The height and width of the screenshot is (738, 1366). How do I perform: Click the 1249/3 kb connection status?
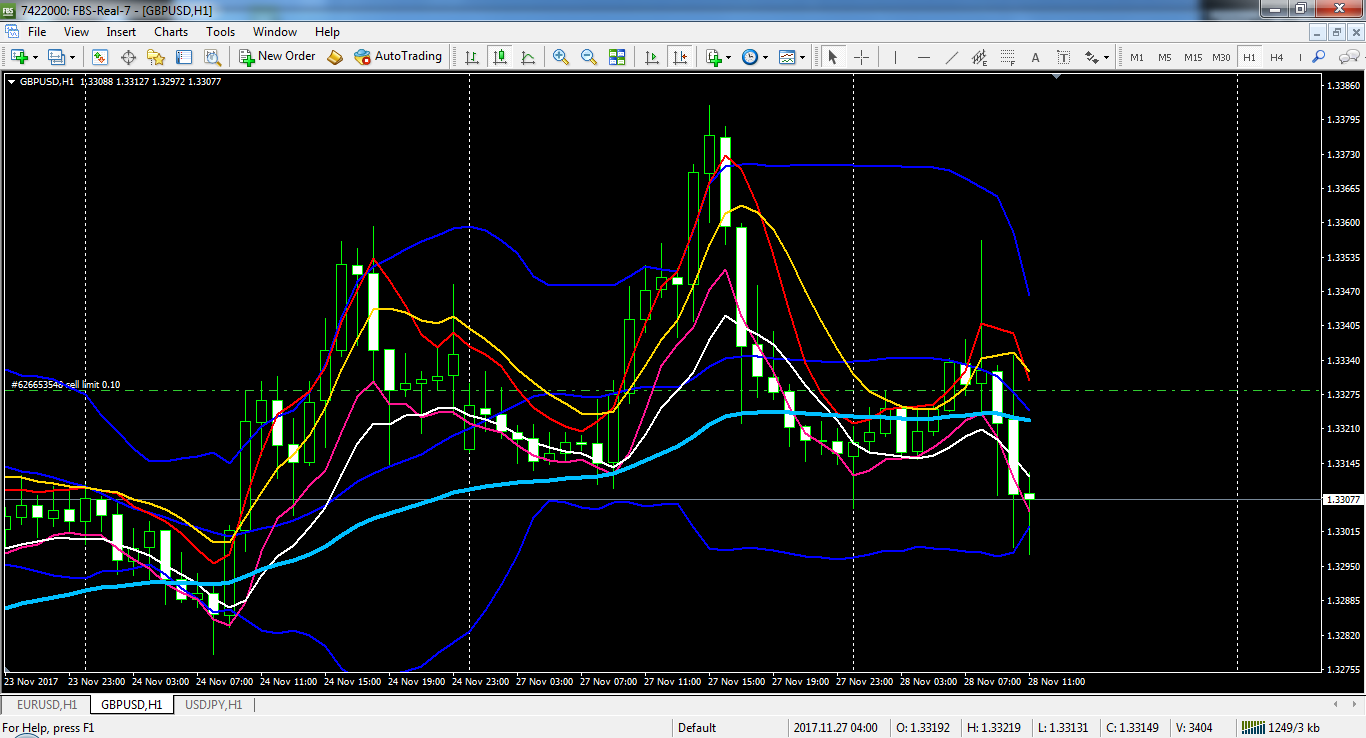coord(1281,728)
